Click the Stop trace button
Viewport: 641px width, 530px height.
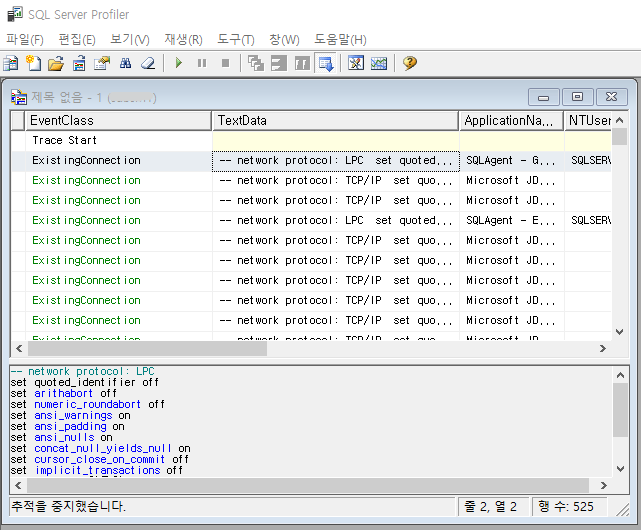pos(225,63)
